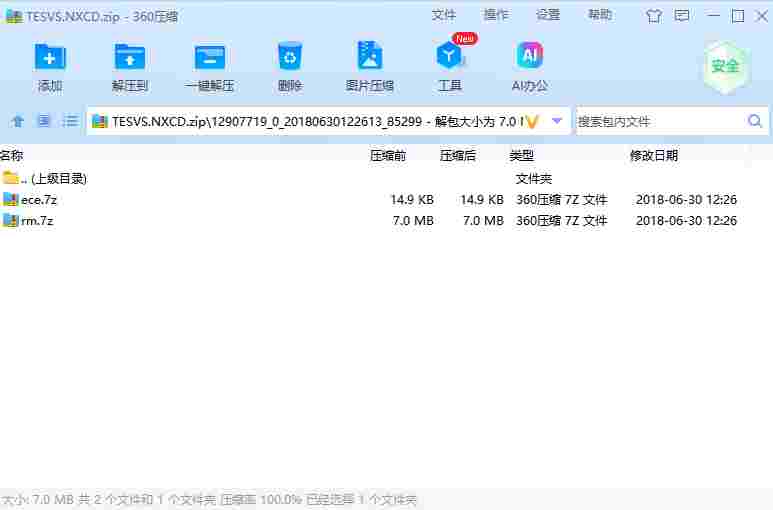Click the ece.7z file icon
The image size is (773, 510).
tap(10, 200)
